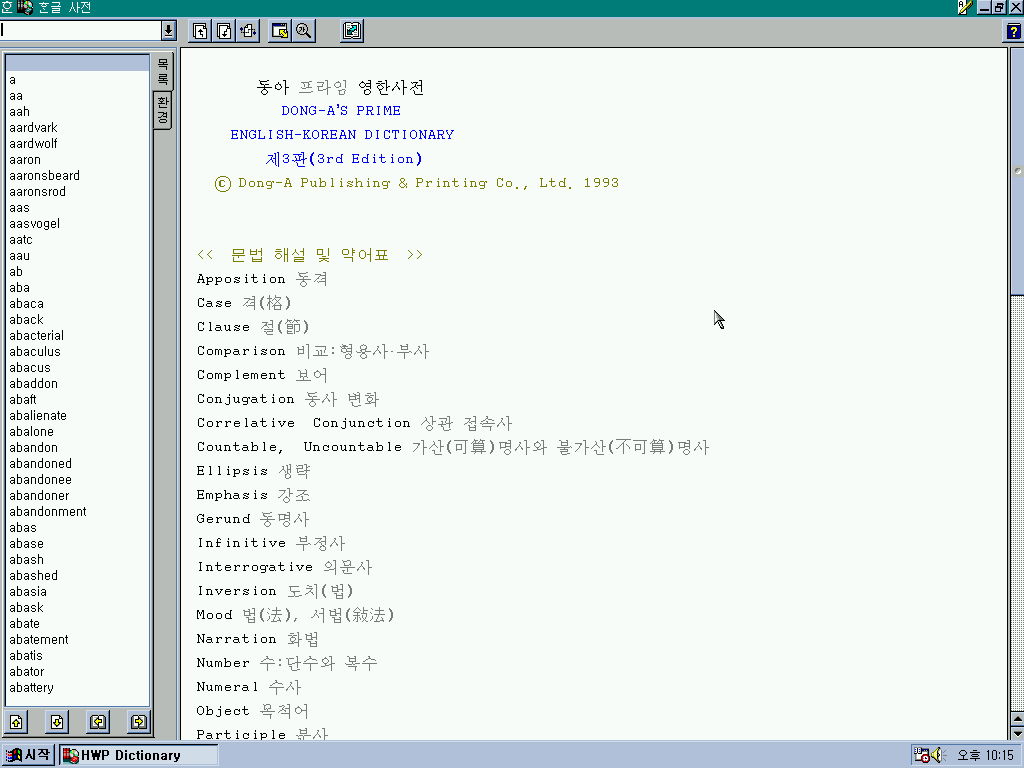This screenshot has height=768, width=1024.
Task: Click the 'Infinitive 부정사' grammar entry
Action: click(271, 543)
